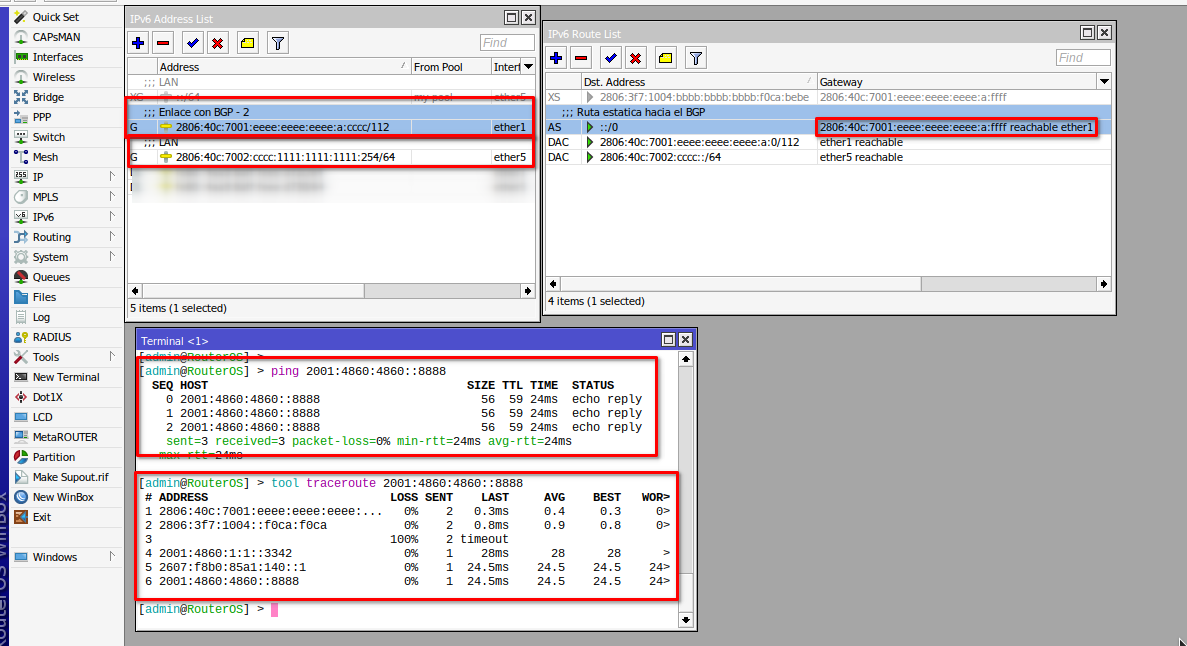The height and width of the screenshot is (646, 1187).
Task: Click the comment button in IPv6 Address List
Action: (x=248, y=43)
